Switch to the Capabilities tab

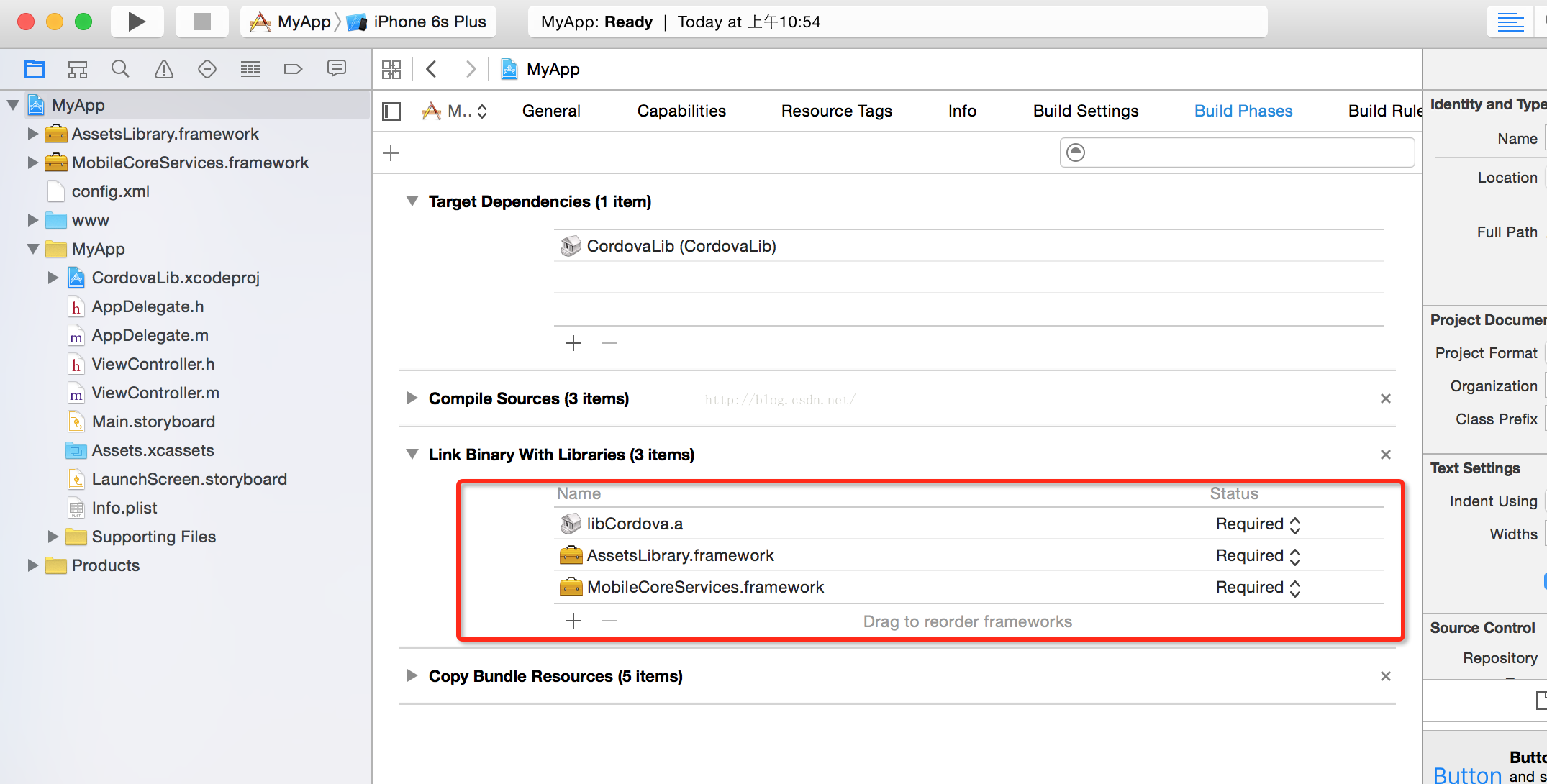click(681, 111)
